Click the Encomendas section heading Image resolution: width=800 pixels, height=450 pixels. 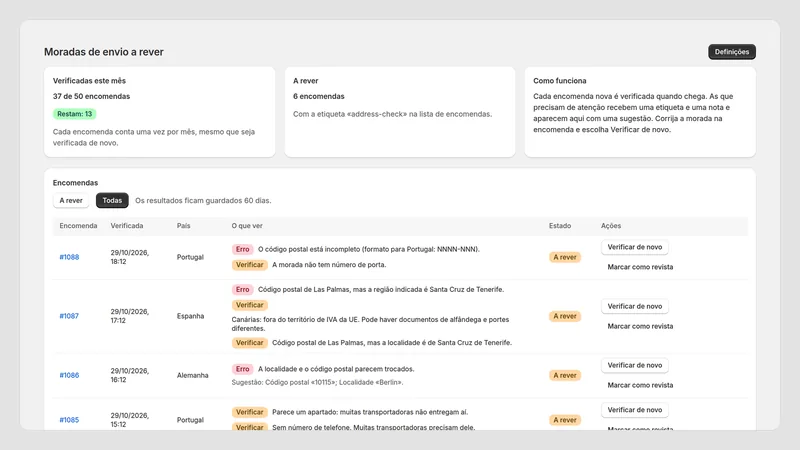[76, 183]
